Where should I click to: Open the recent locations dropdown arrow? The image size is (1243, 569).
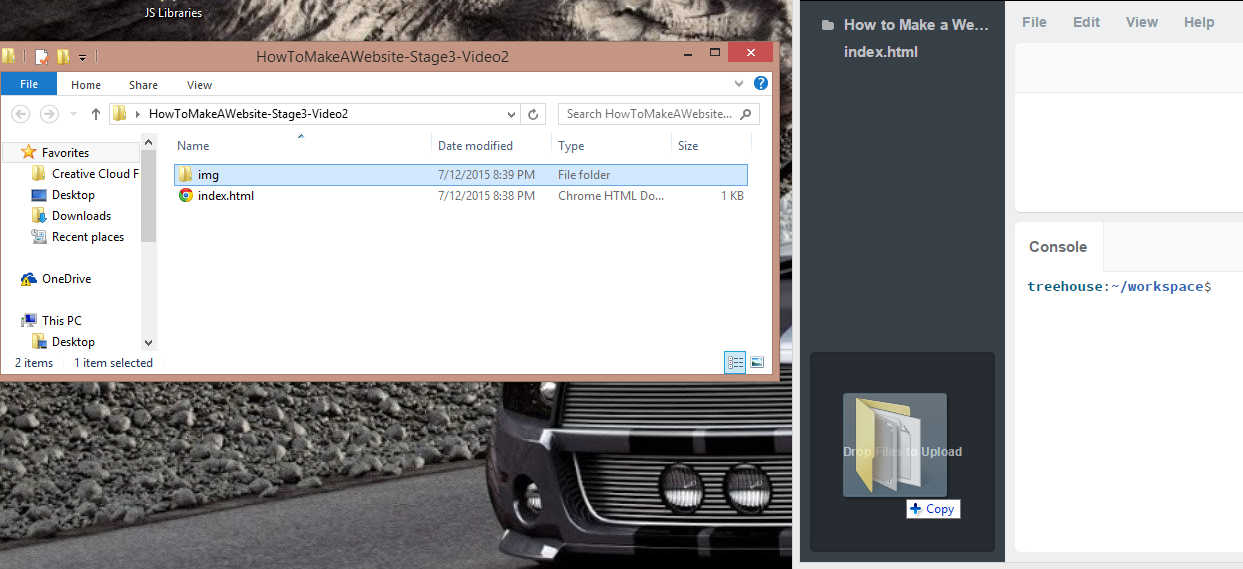pyautogui.click(x=73, y=114)
